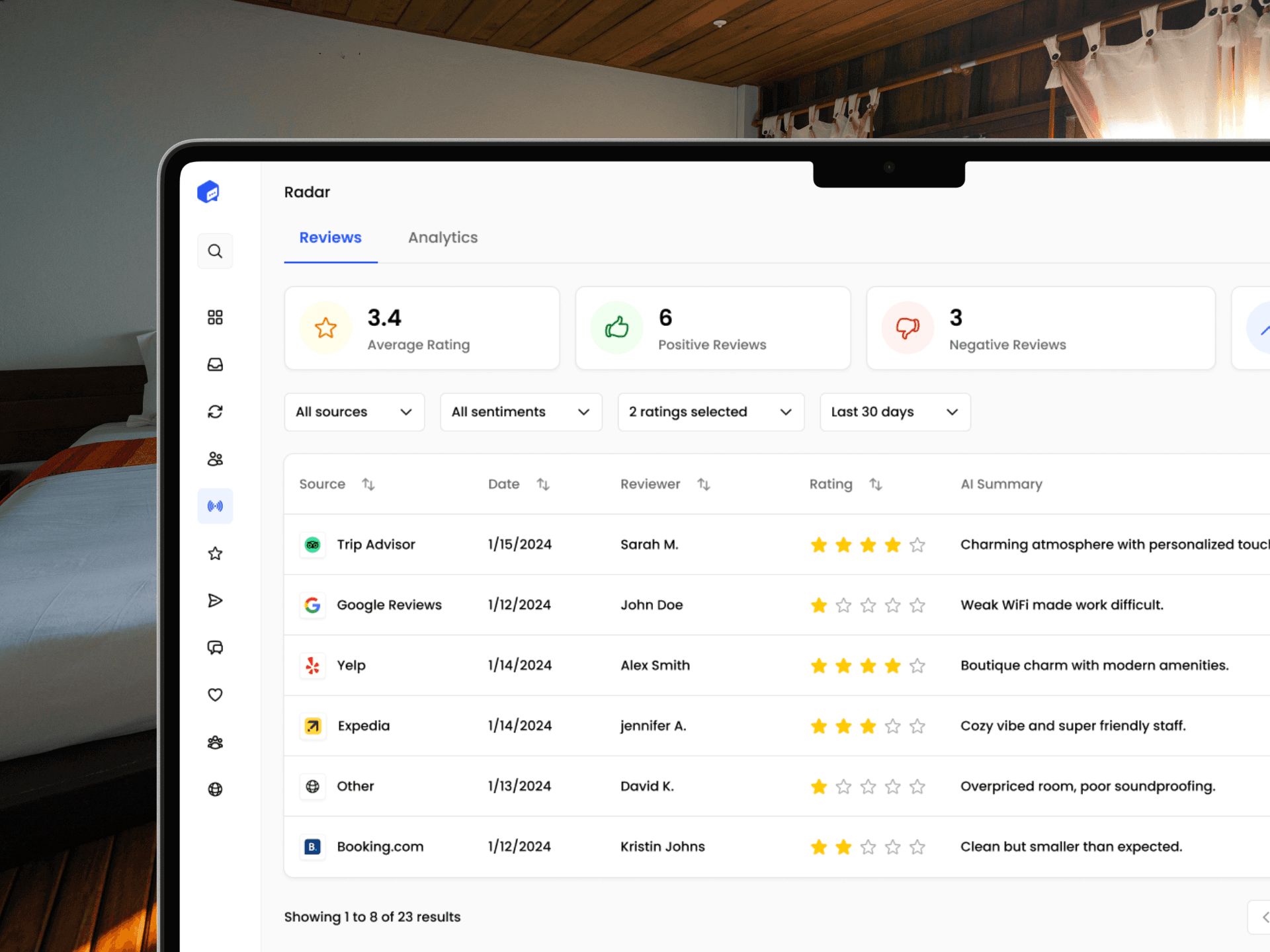The height and width of the screenshot is (952, 1270).
Task: Click the Negative Reviews summary card
Action: 1040,329
